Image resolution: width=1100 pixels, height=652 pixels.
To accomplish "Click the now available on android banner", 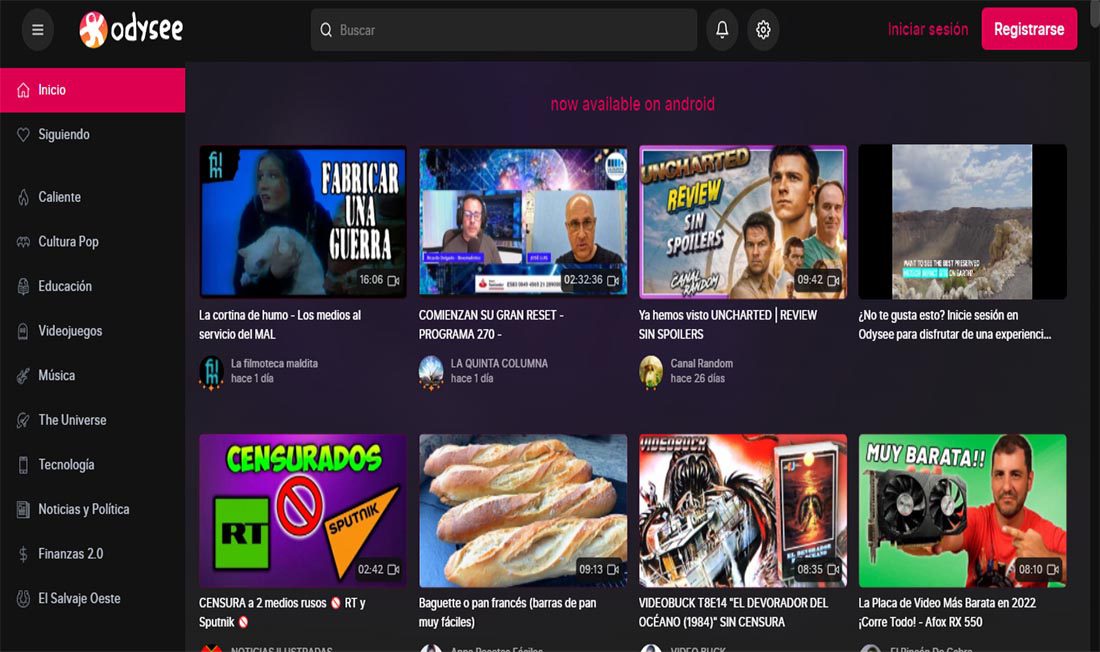I will point(633,104).
